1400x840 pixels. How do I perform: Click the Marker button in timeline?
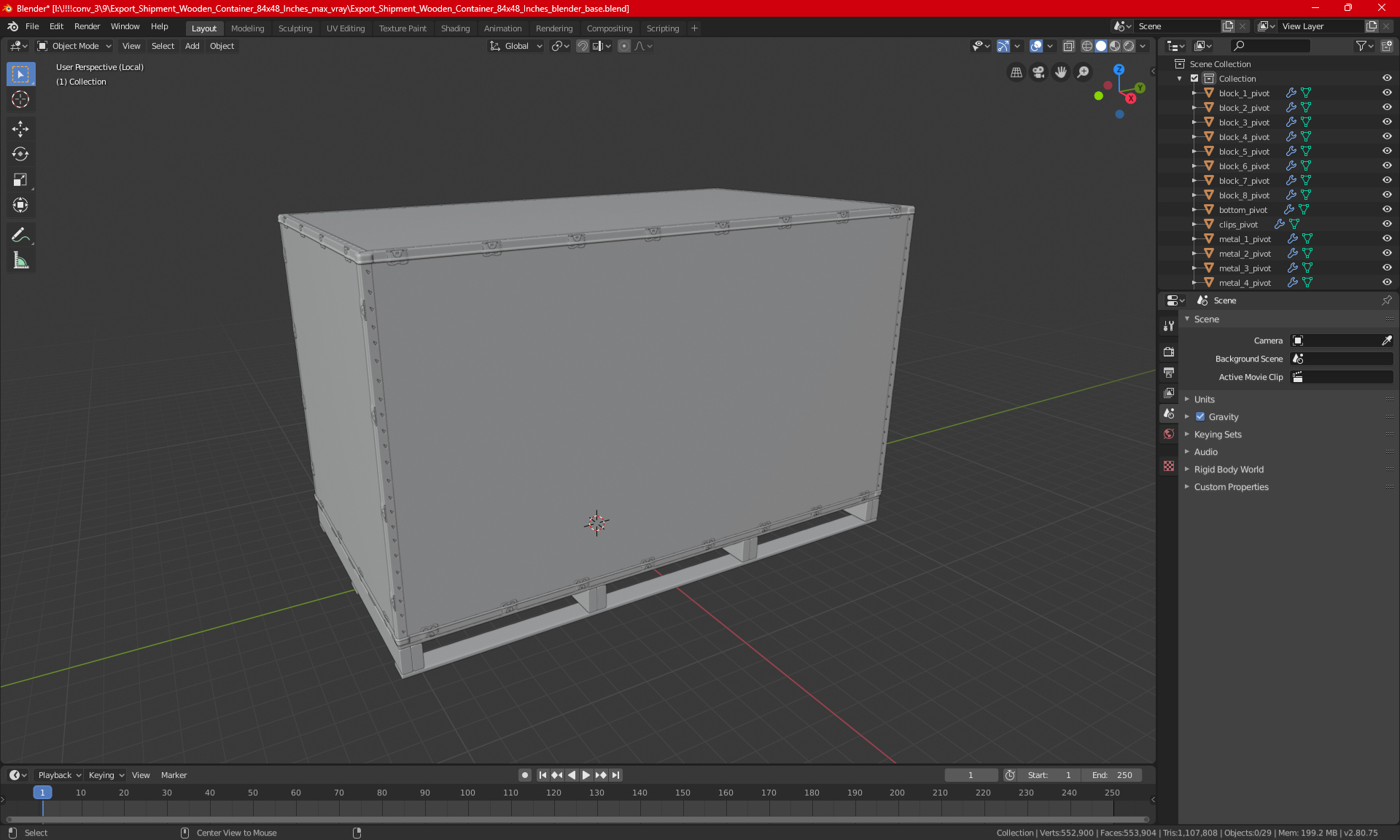click(174, 775)
